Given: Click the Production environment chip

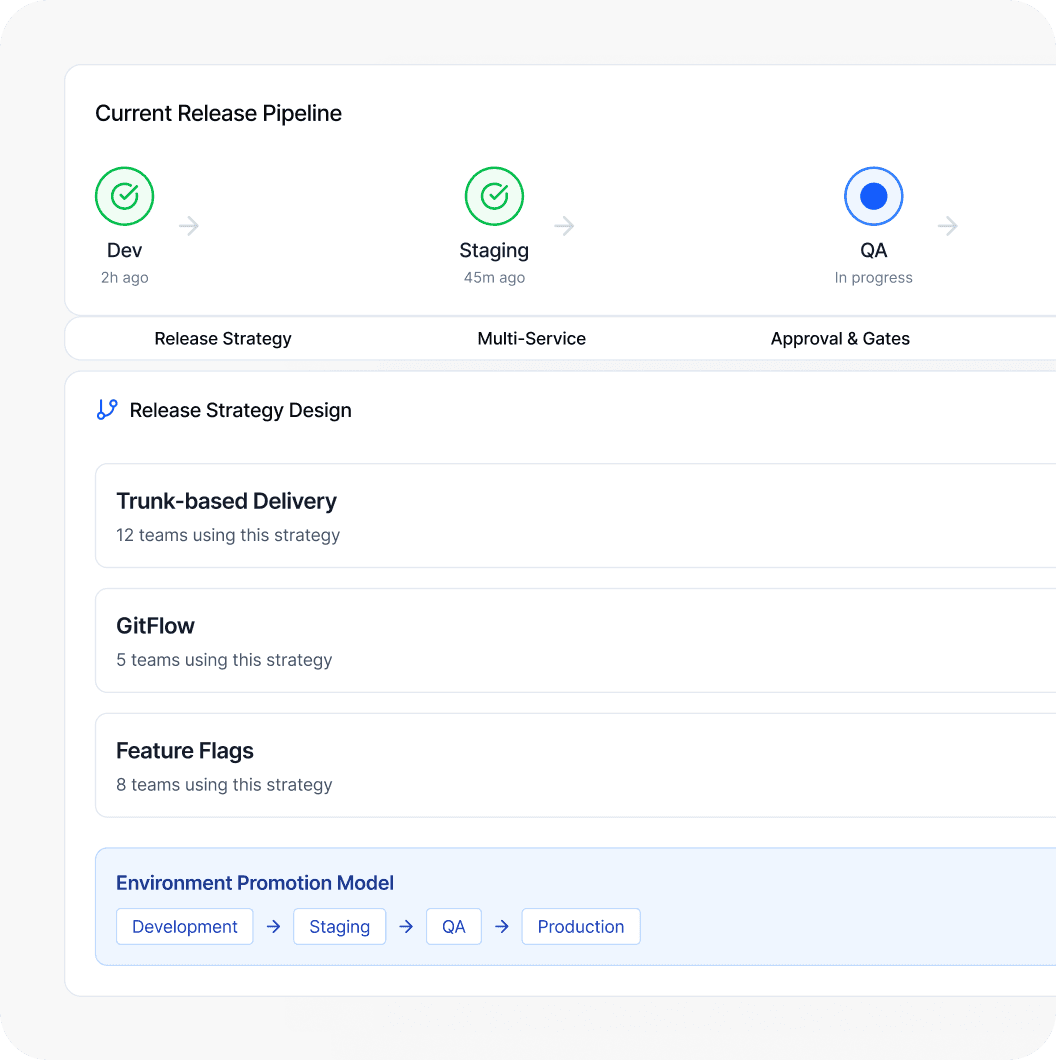Looking at the screenshot, I should coord(581,926).
